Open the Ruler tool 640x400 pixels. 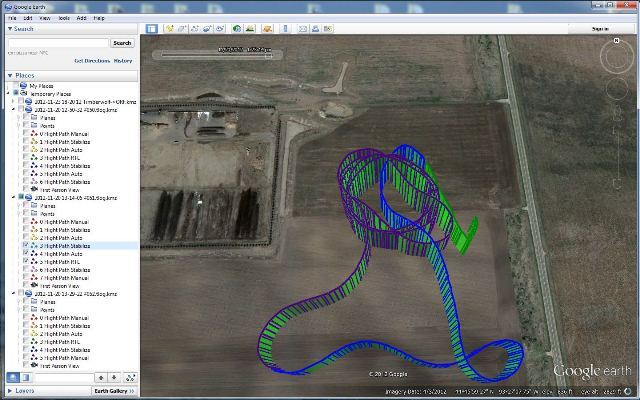tap(285, 29)
